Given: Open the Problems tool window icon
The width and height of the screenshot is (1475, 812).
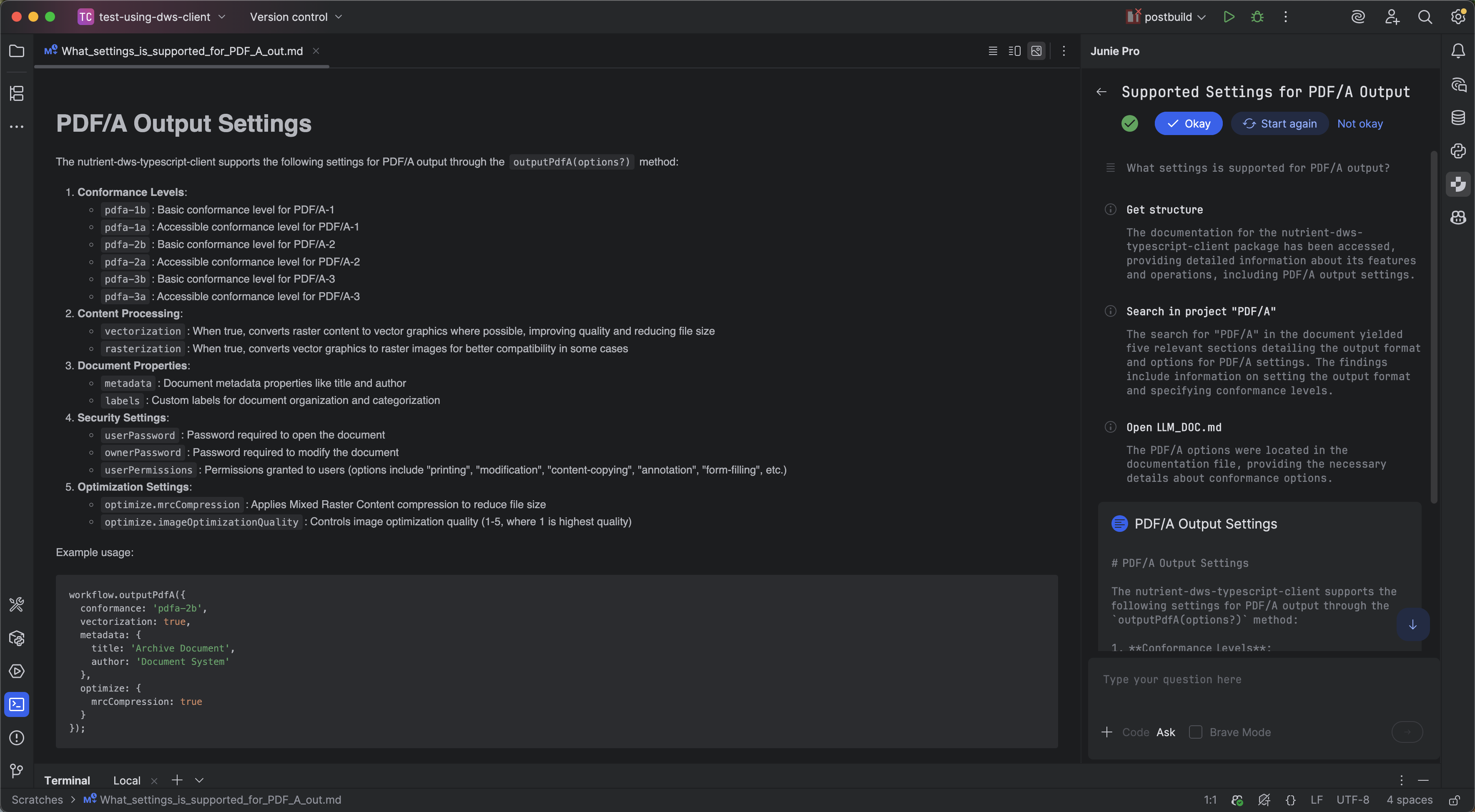Looking at the screenshot, I should click(17, 738).
